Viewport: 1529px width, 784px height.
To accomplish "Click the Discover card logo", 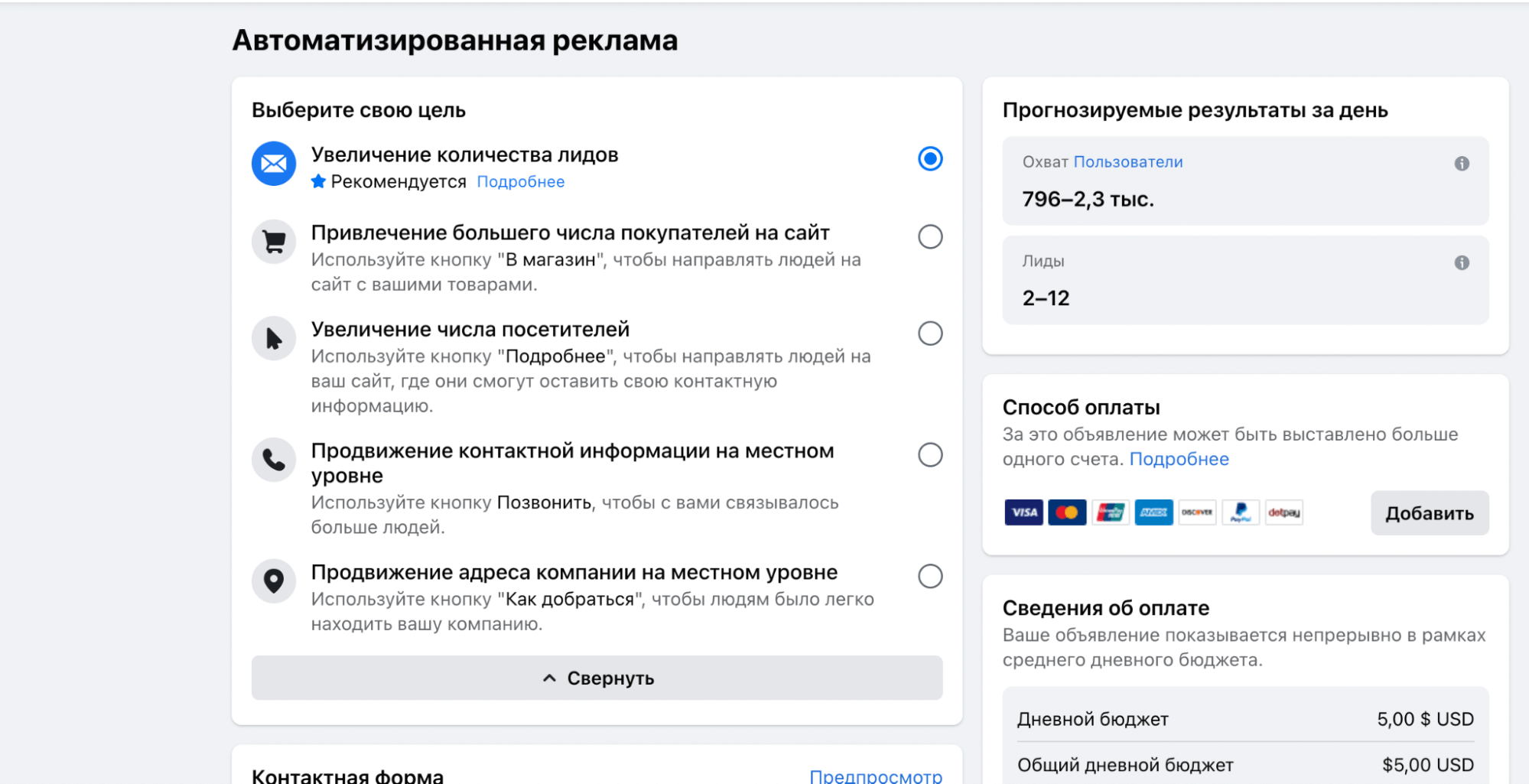I will (1197, 512).
